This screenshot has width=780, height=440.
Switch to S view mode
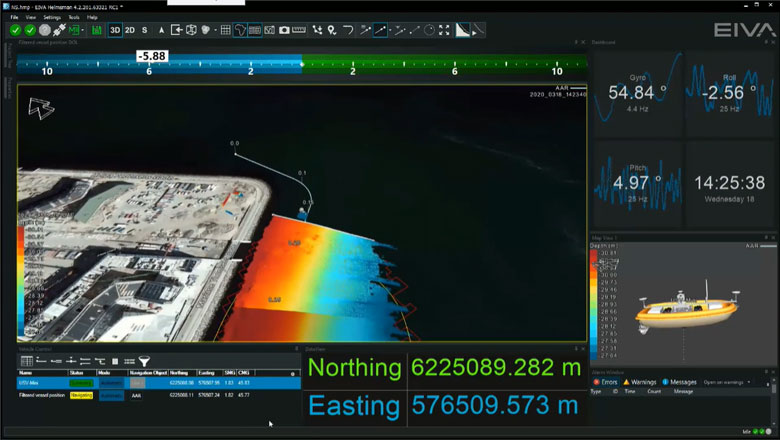(x=144, y=30)
